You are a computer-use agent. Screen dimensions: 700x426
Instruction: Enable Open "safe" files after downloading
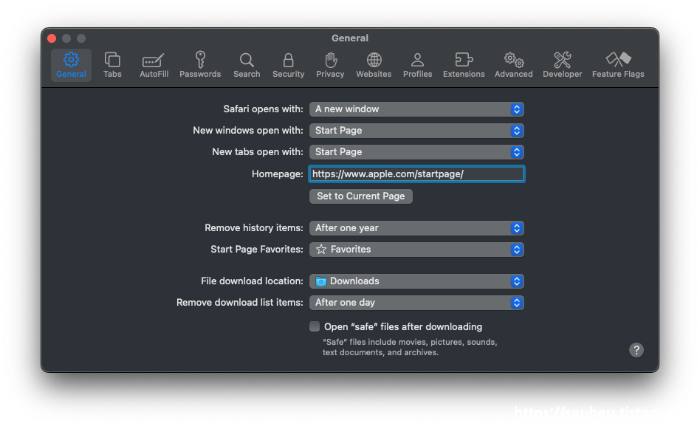(x=315, y=326)
